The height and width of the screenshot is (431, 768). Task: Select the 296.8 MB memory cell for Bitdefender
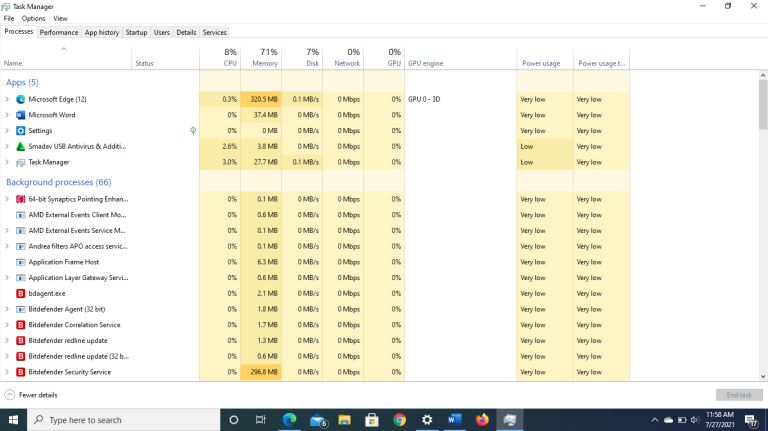point(261,372)
